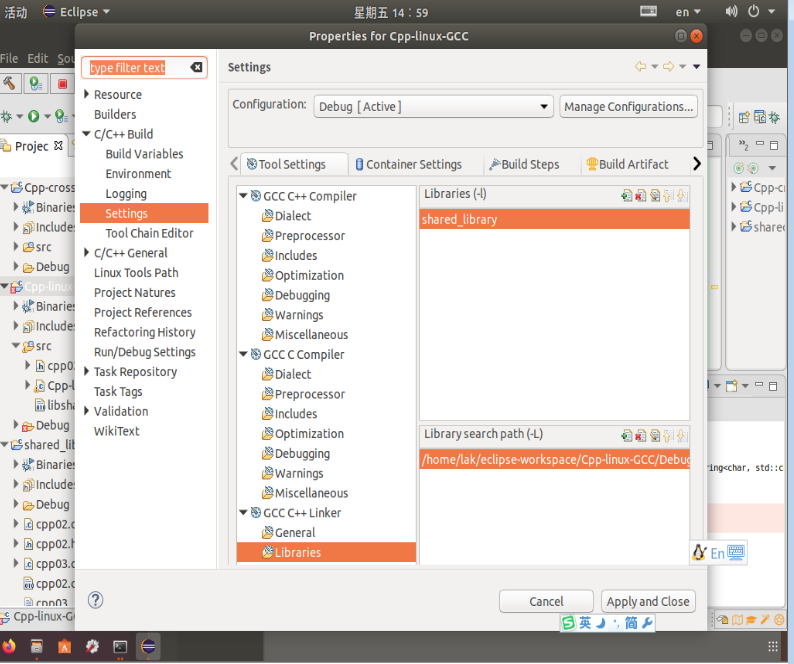Expand the C/C++ General category
Screen dimensions: 794x664
click(x=87, y=252)
